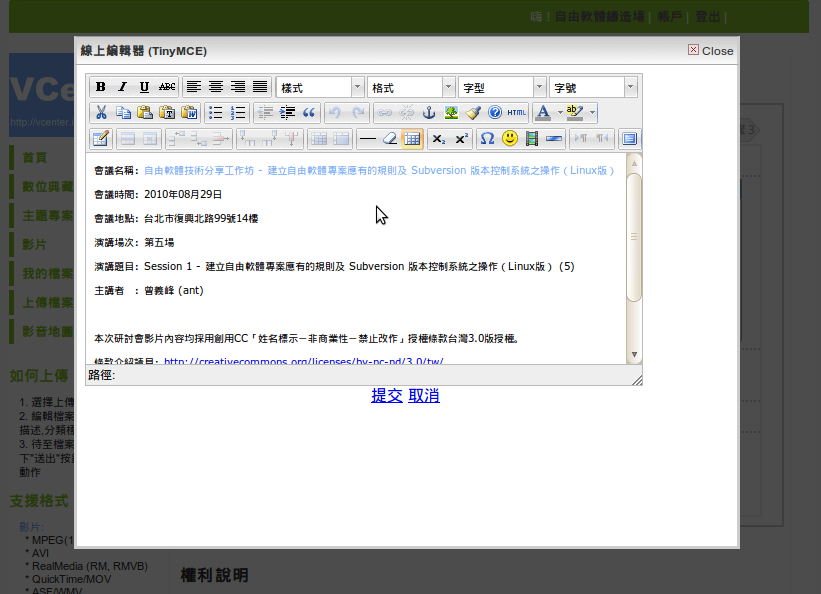Toggle underline formatting
The height and width of the screenshot is (594, 821).
(145, 87)
